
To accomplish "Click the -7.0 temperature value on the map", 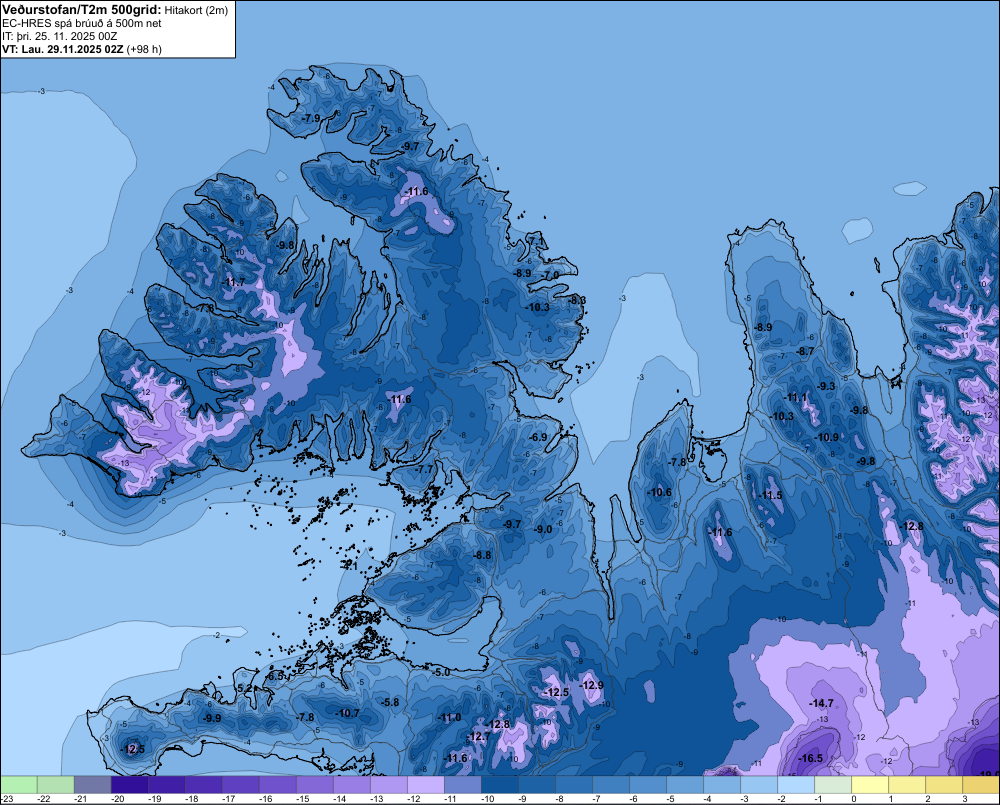I will pos(550,275).
